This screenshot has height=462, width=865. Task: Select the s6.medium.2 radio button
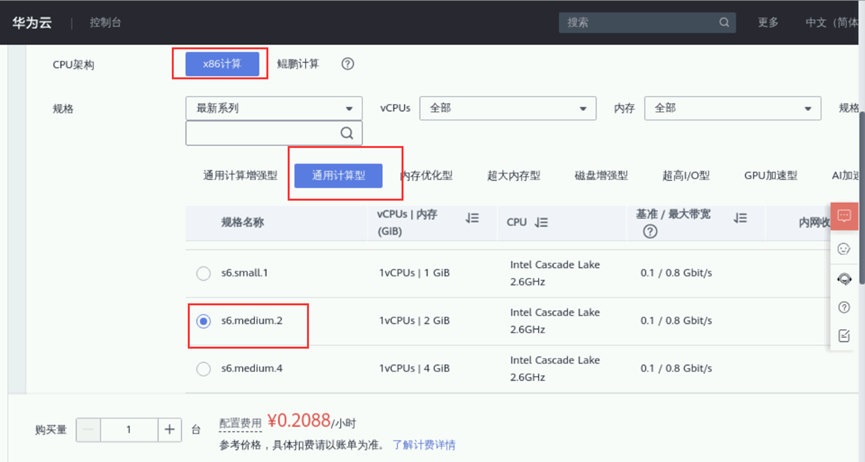point(204,321)
